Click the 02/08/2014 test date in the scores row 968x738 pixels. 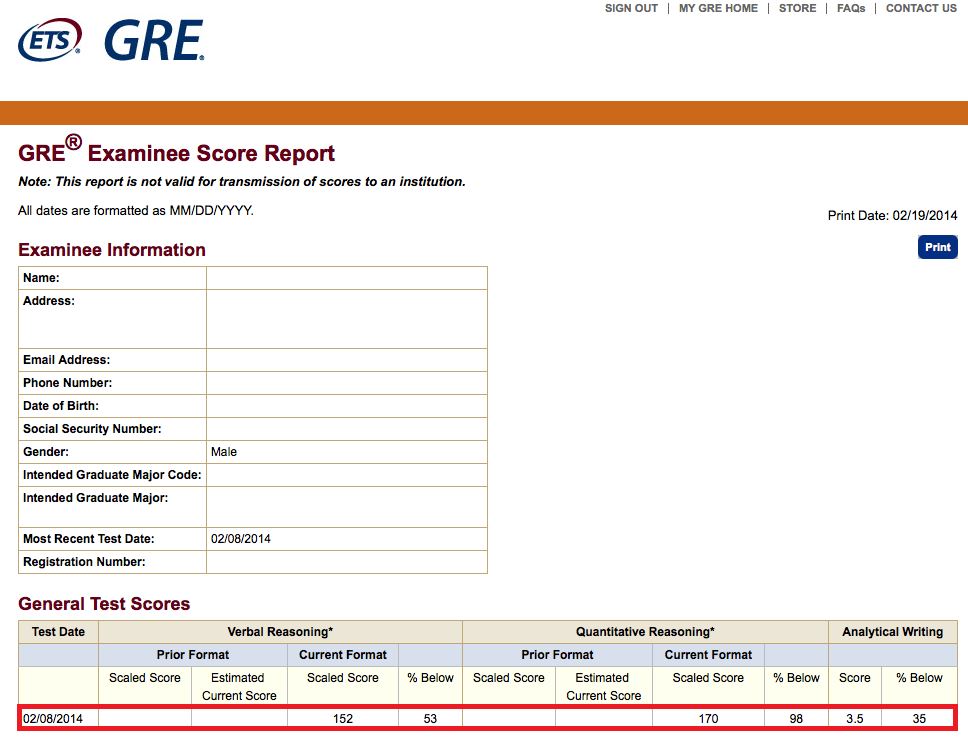[x=53, y=719]
